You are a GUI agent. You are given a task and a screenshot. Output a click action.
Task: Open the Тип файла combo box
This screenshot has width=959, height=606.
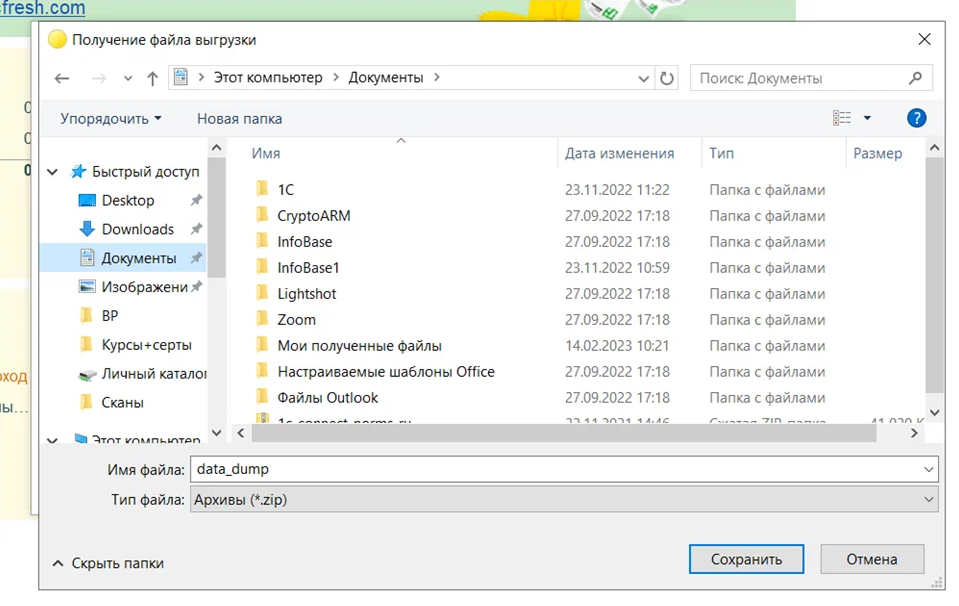564,500
